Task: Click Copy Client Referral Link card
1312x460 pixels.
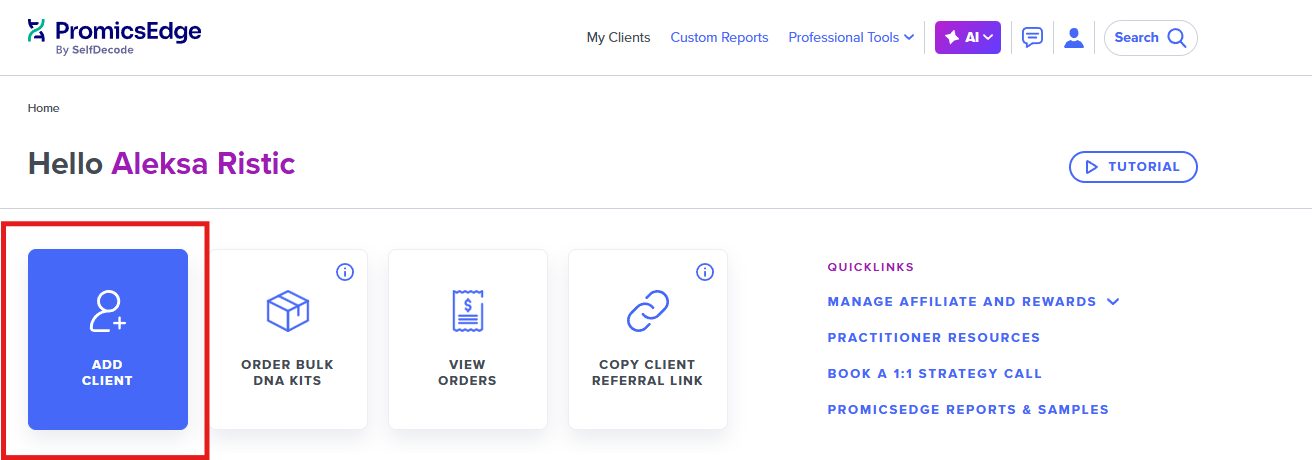Action: [x=648, y=339]
